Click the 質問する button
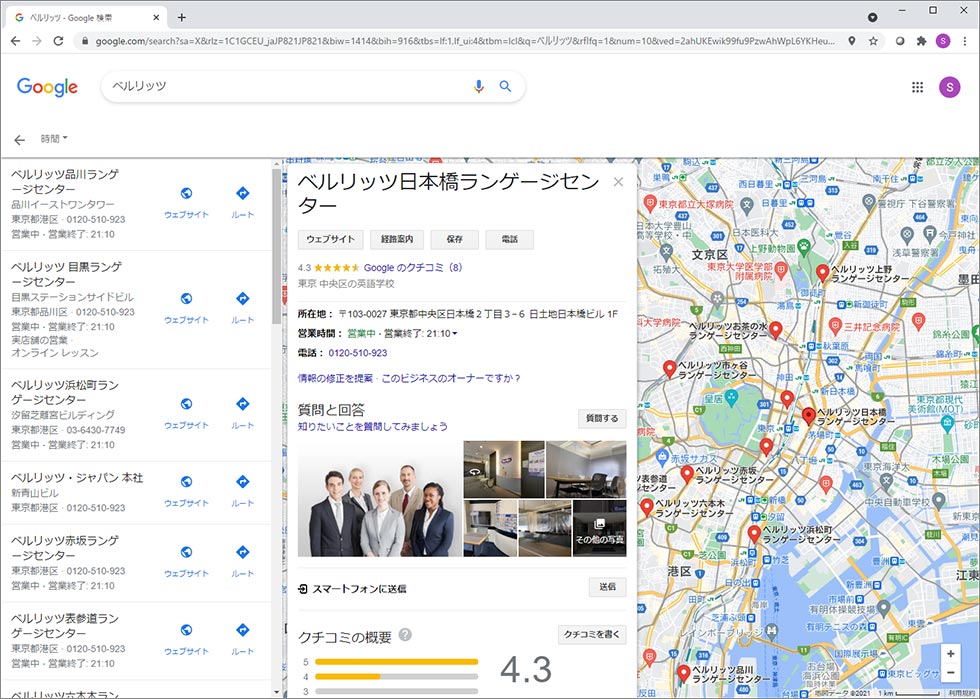Screen dimensions: 980x699 tap(602, 418)
